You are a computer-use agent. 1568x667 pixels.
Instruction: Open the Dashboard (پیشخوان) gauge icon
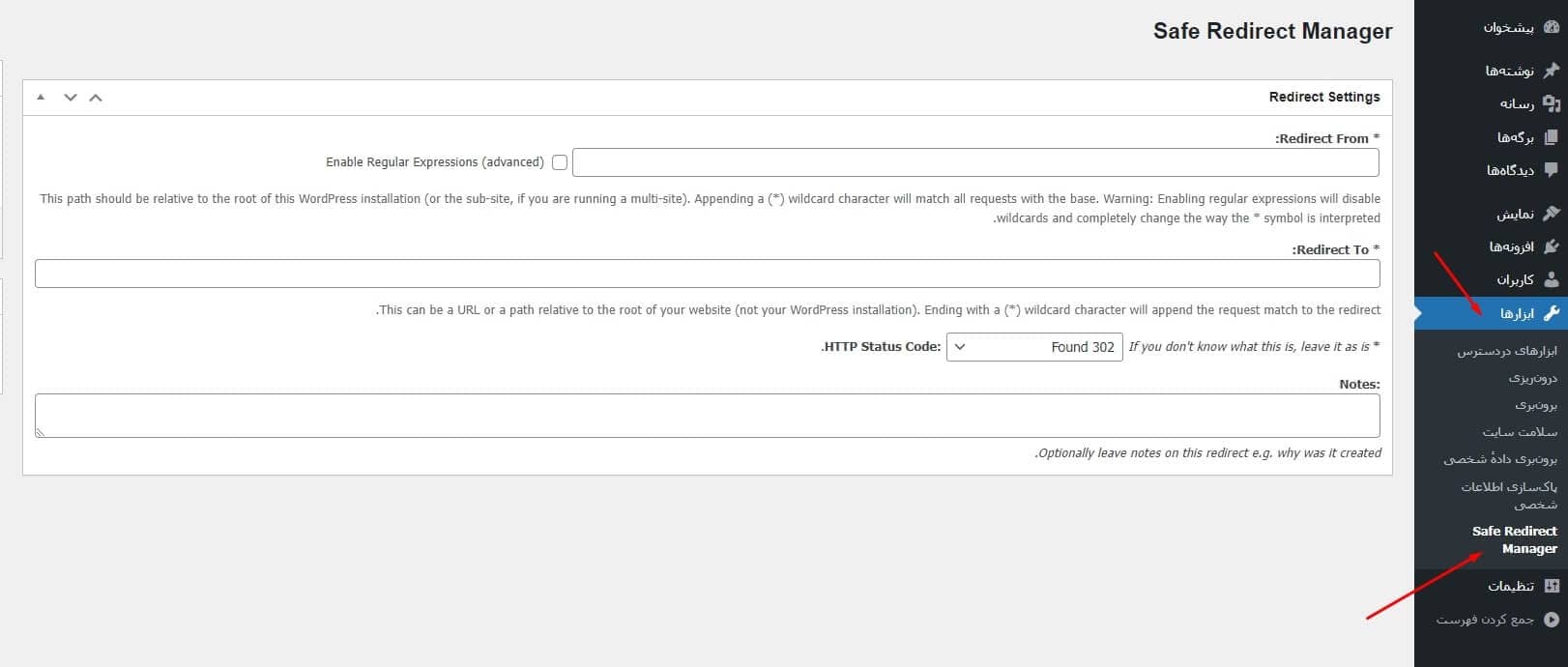pyautogui.click(x=1551, y=27)
